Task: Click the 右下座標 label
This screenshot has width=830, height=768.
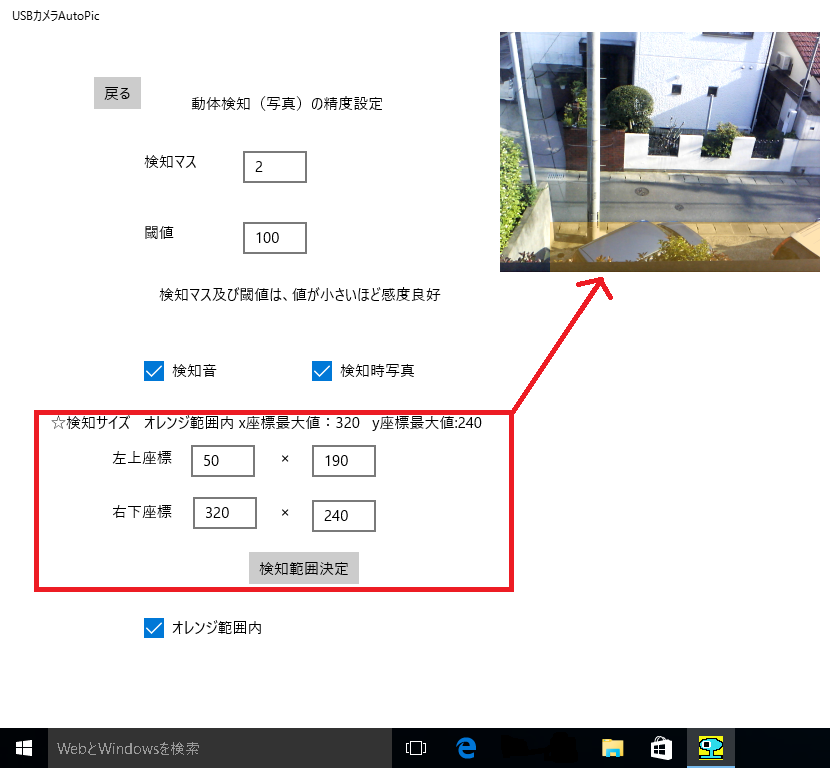Action: coord(142,512)
